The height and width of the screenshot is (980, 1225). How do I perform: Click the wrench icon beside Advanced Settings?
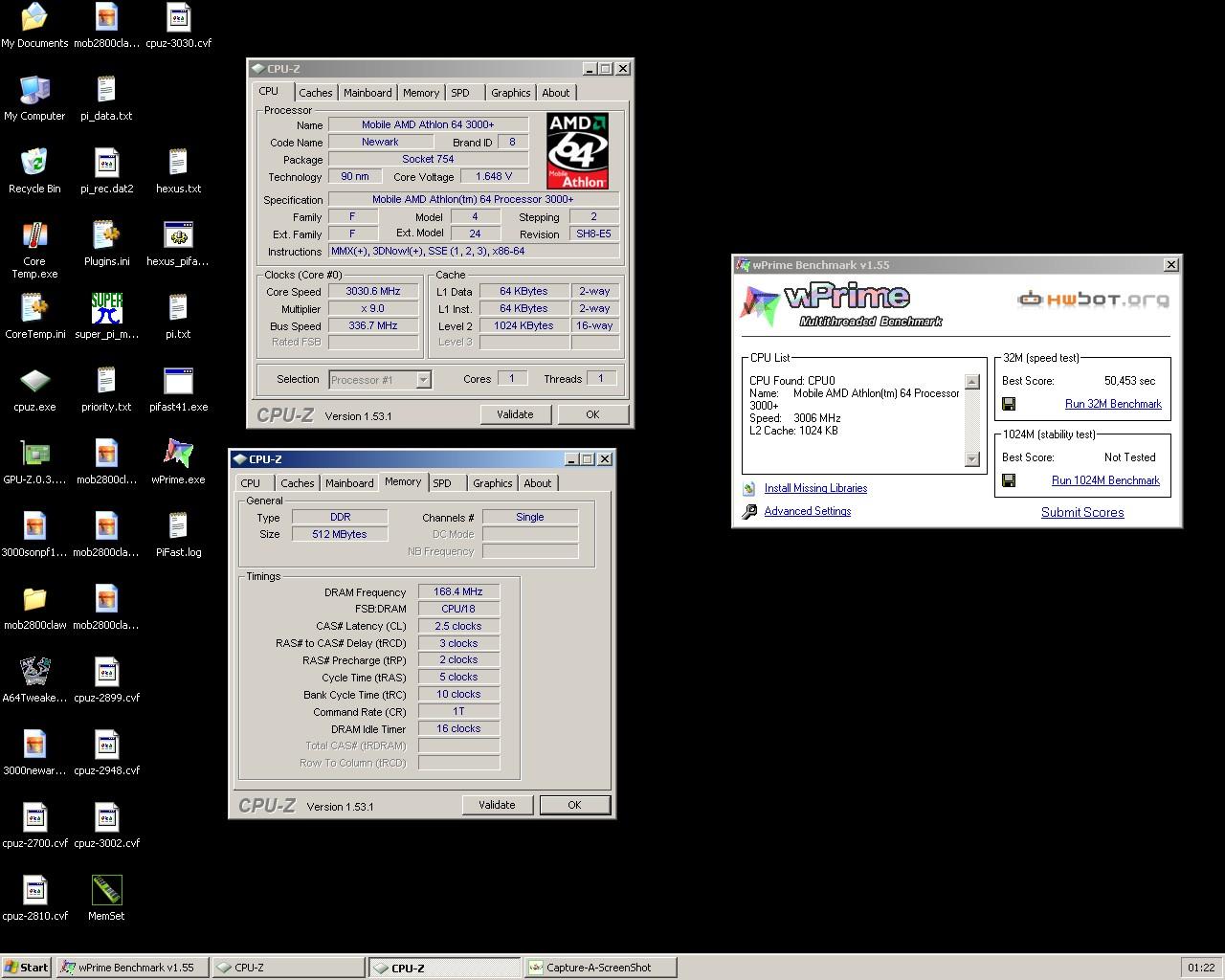point(749,512)
